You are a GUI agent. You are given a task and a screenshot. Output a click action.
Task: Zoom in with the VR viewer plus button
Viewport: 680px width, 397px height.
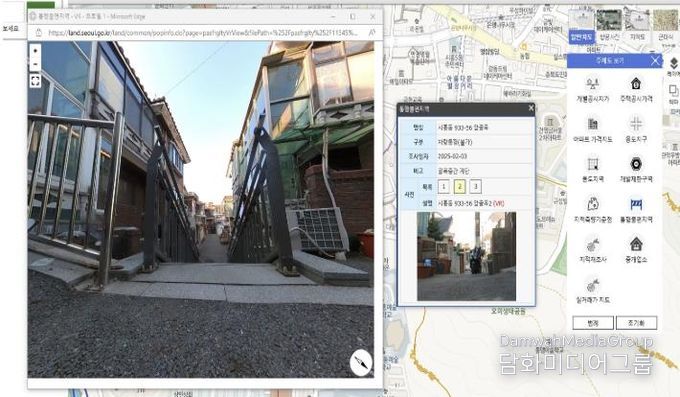point(35,51)
